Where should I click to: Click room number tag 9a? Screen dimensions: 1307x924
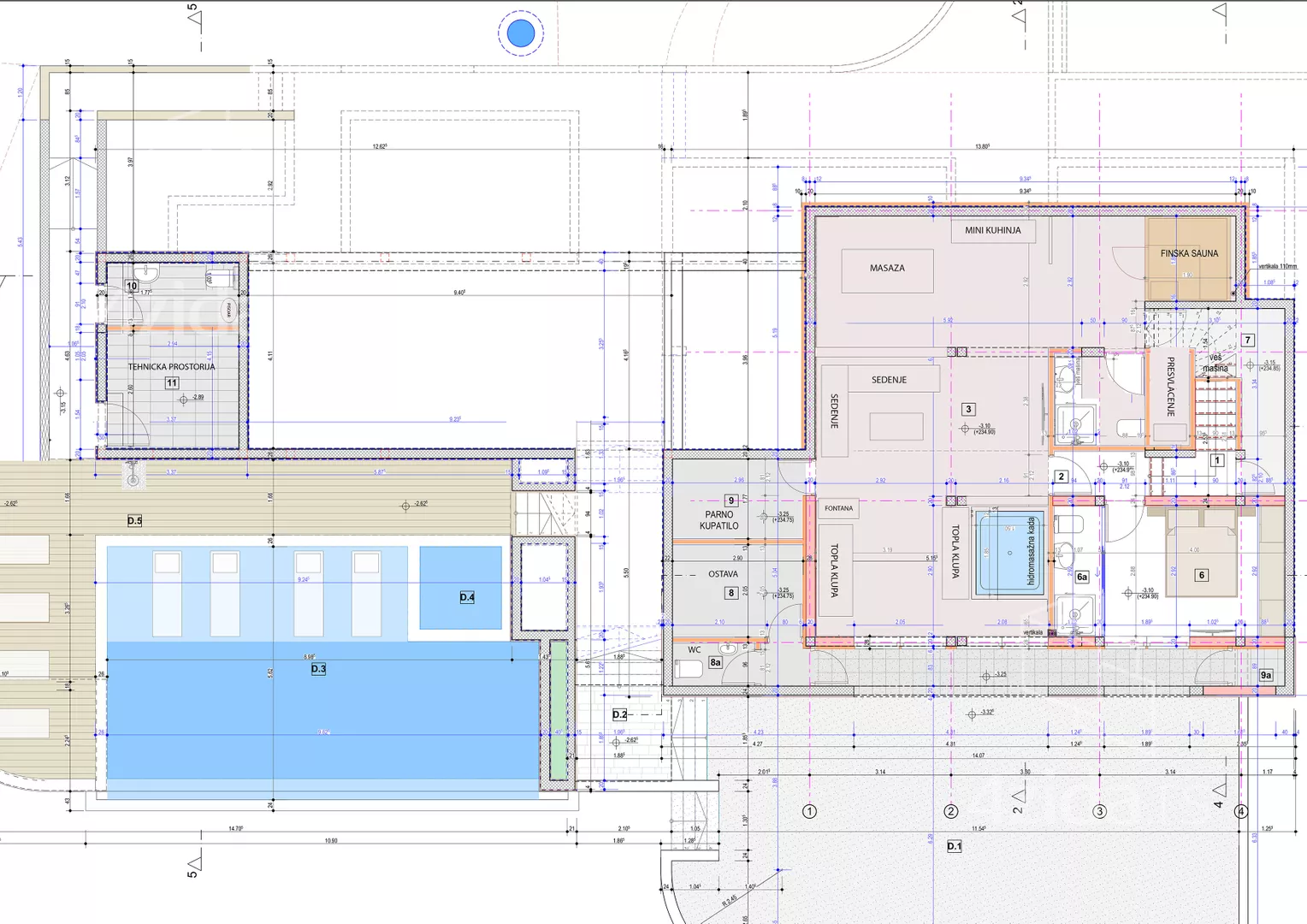point(1266,675)
